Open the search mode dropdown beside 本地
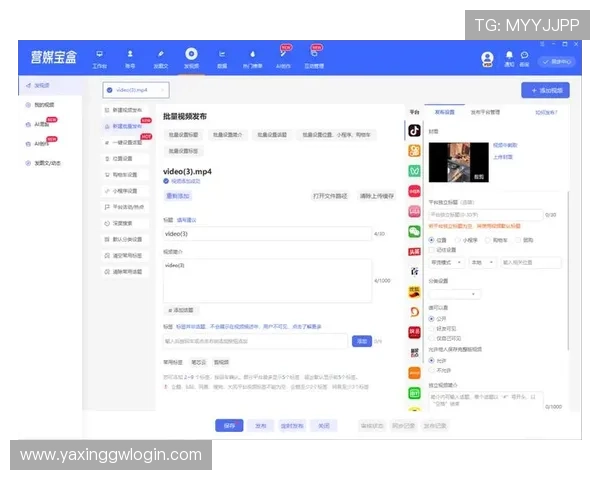The image size is (600, 480). tap(447, 263)
